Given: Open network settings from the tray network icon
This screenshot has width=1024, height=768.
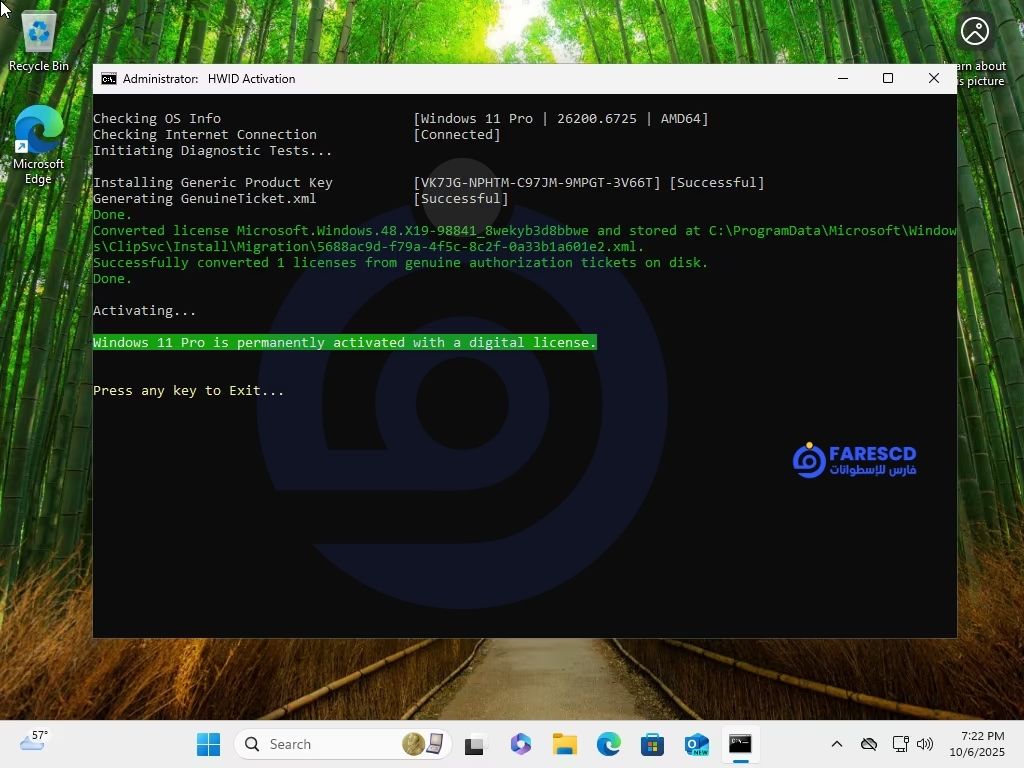Looking at the screenshot, I should click(899, 744).
